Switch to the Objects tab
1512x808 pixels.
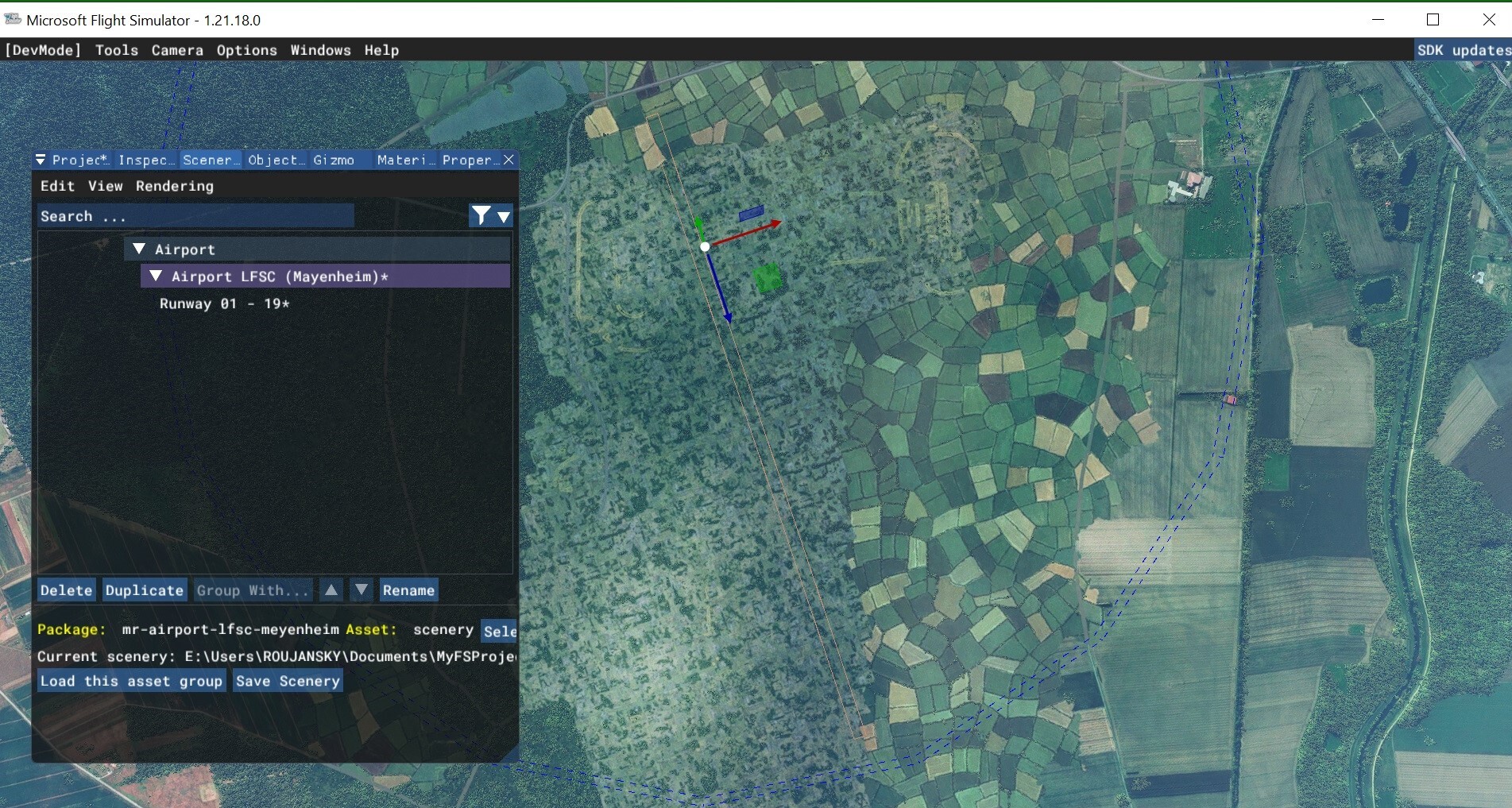coord(276,160)
